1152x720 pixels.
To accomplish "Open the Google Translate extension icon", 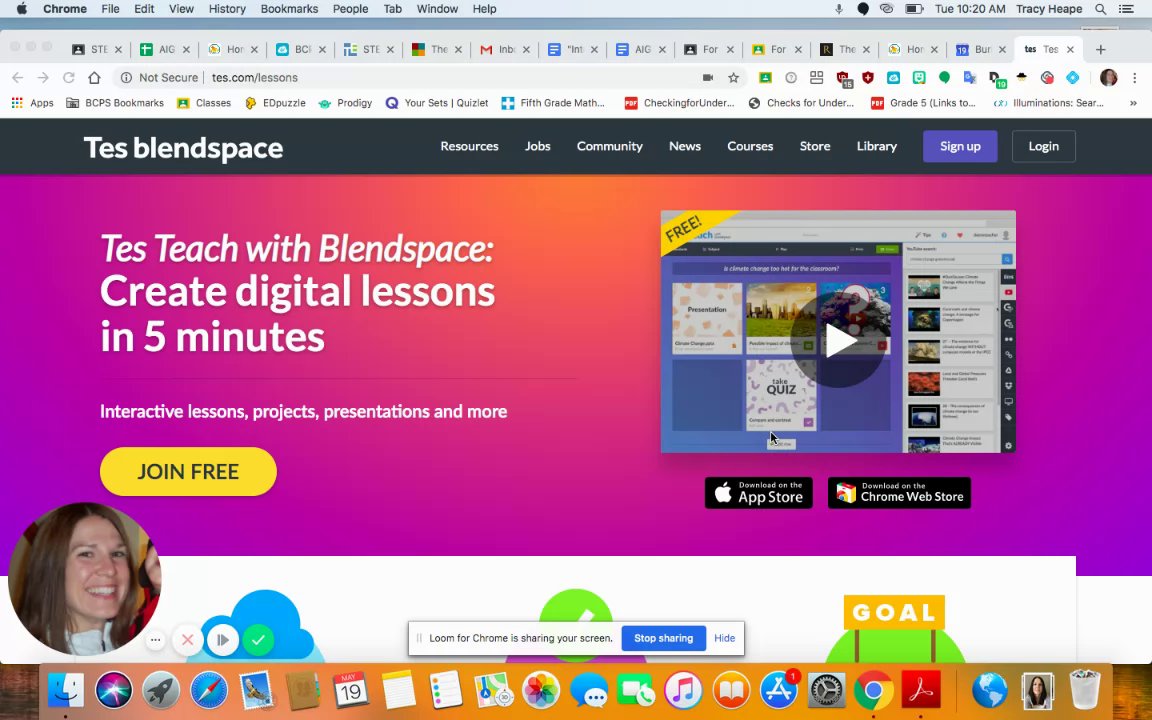I will [x=970, y=78].
